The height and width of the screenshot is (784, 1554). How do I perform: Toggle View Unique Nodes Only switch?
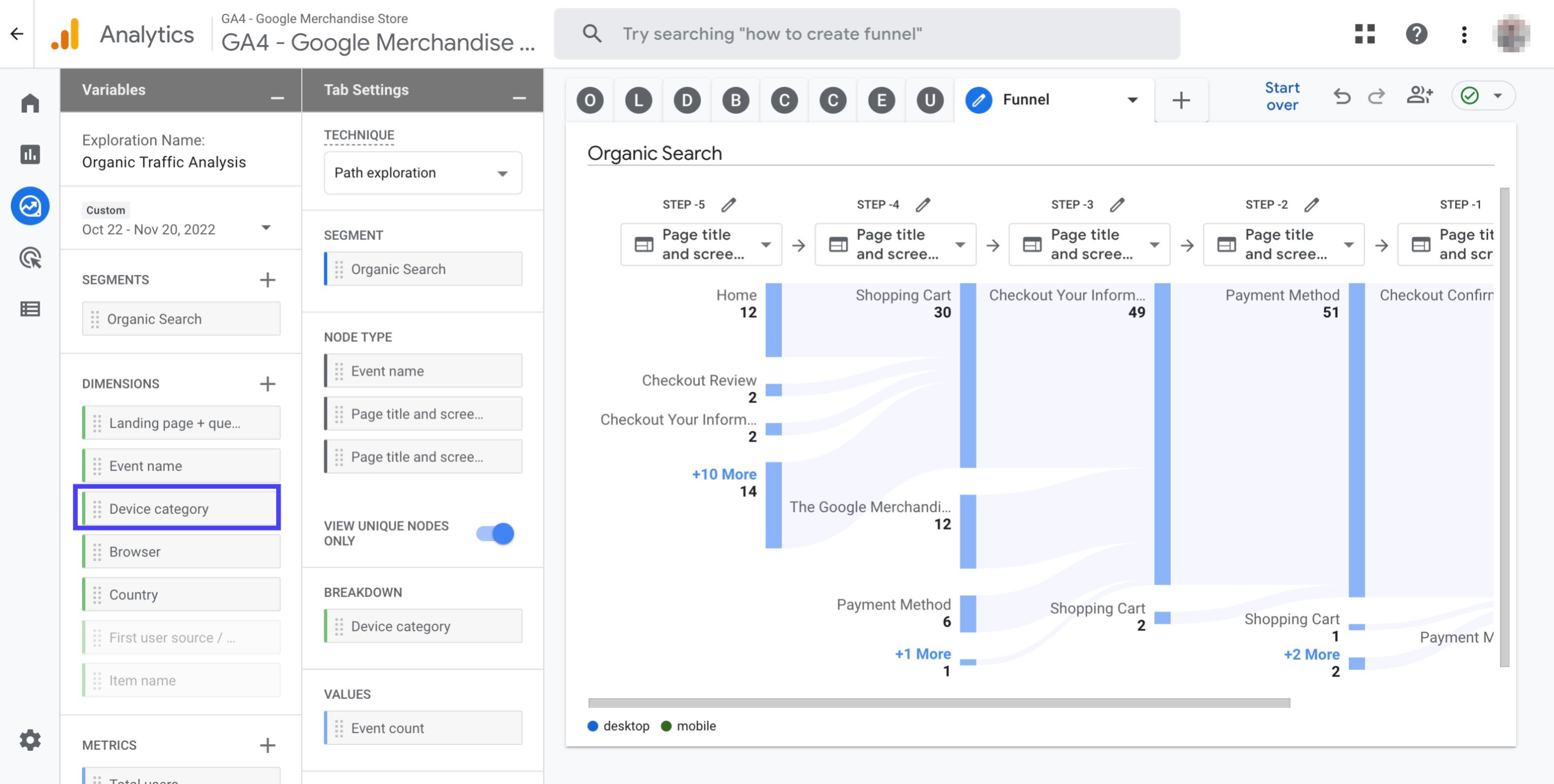point(495,534)
